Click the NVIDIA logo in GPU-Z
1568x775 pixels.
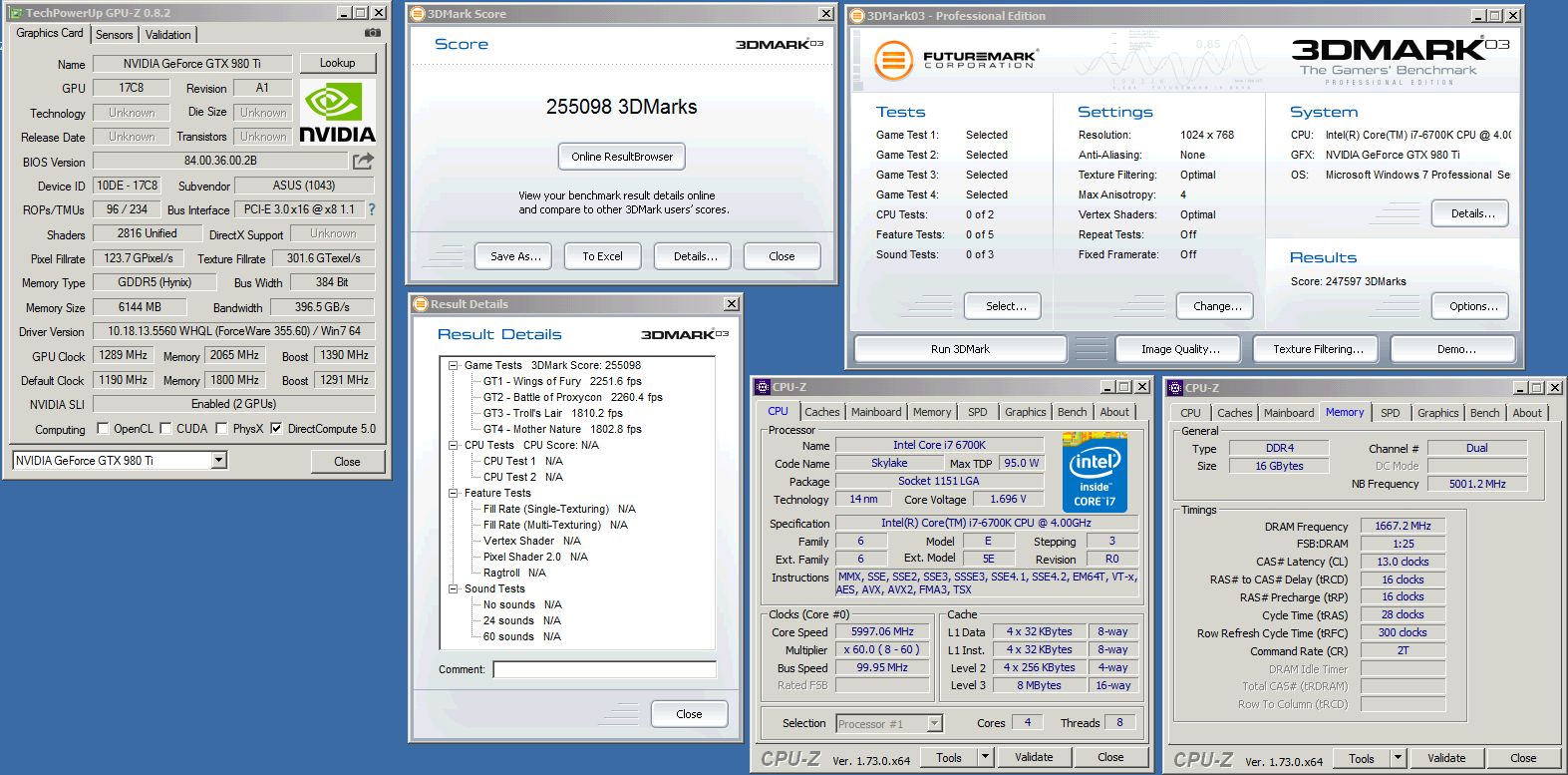click(x=337, y=113)
